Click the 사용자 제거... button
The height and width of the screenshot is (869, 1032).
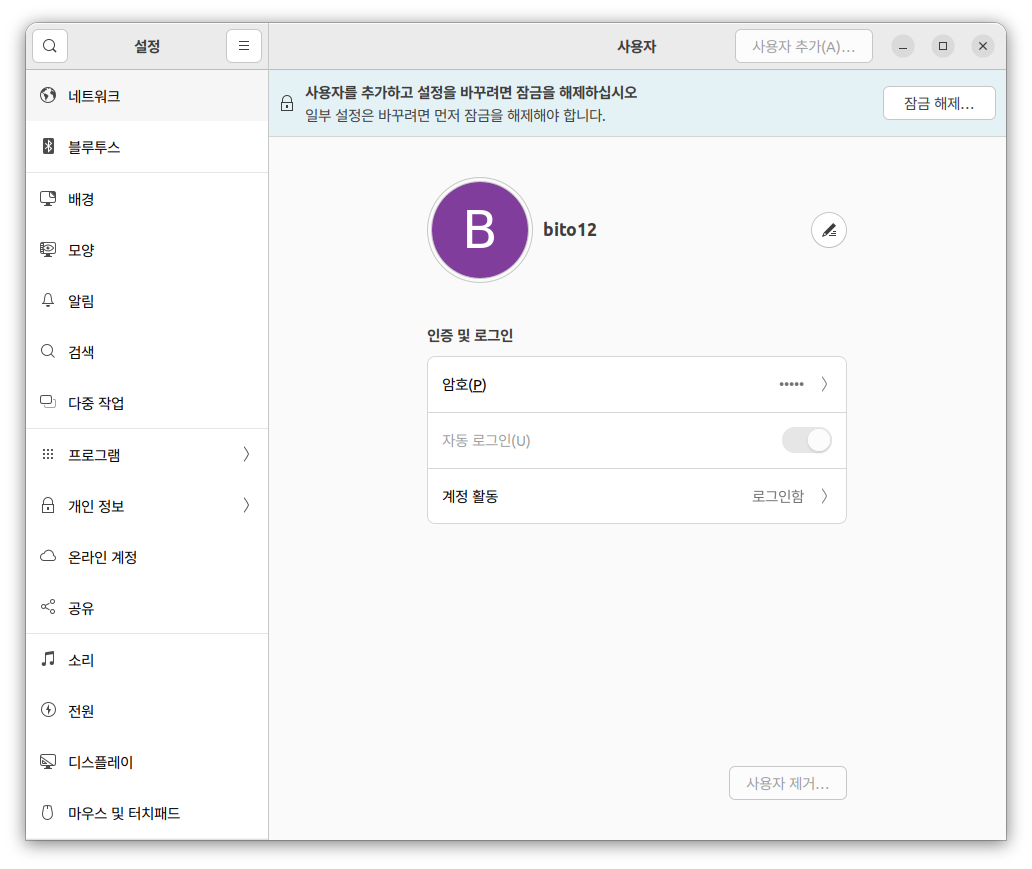pyautogui.click(x=788, y=783)
